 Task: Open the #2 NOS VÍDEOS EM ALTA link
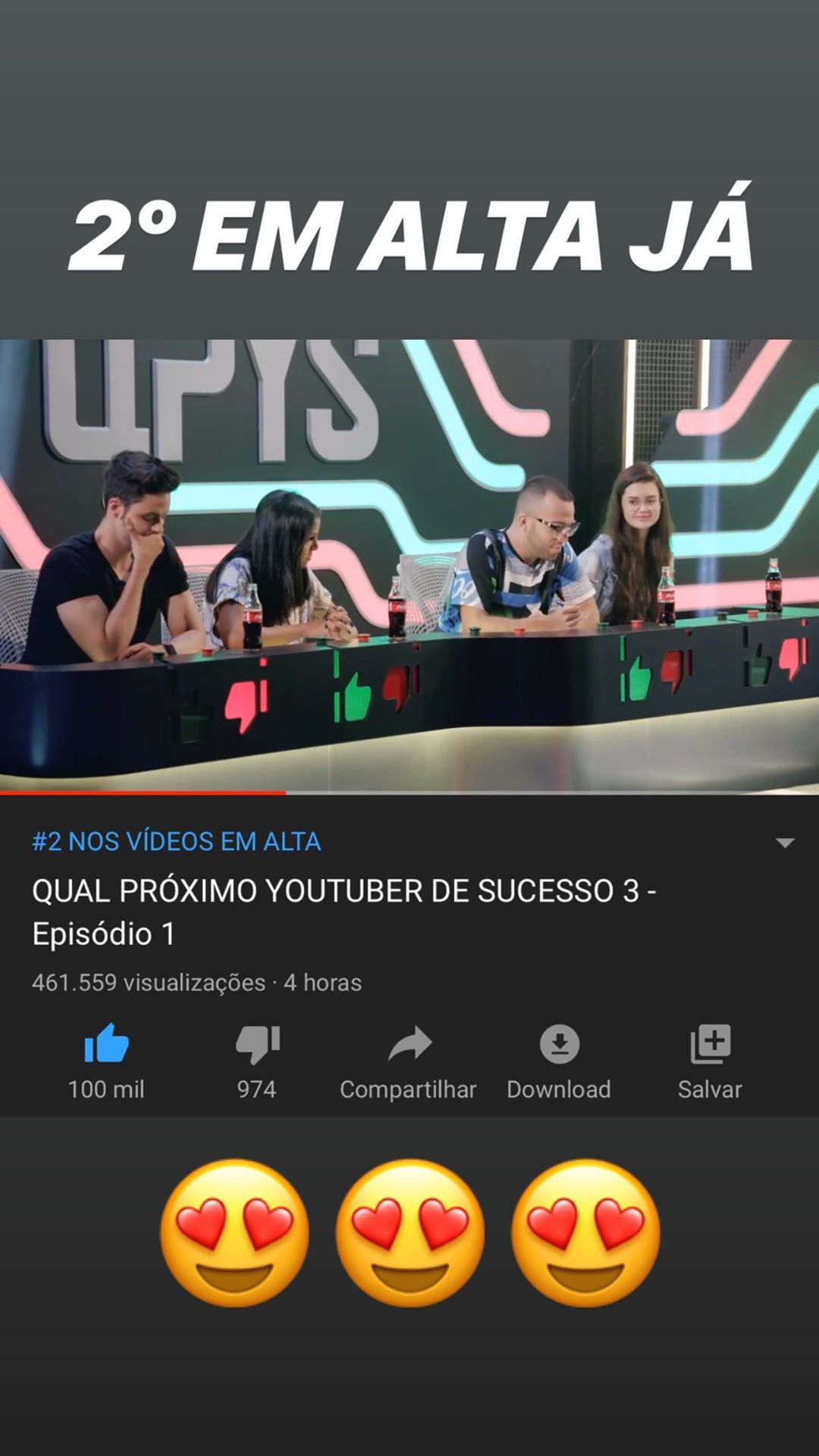[x=177, y=841]
